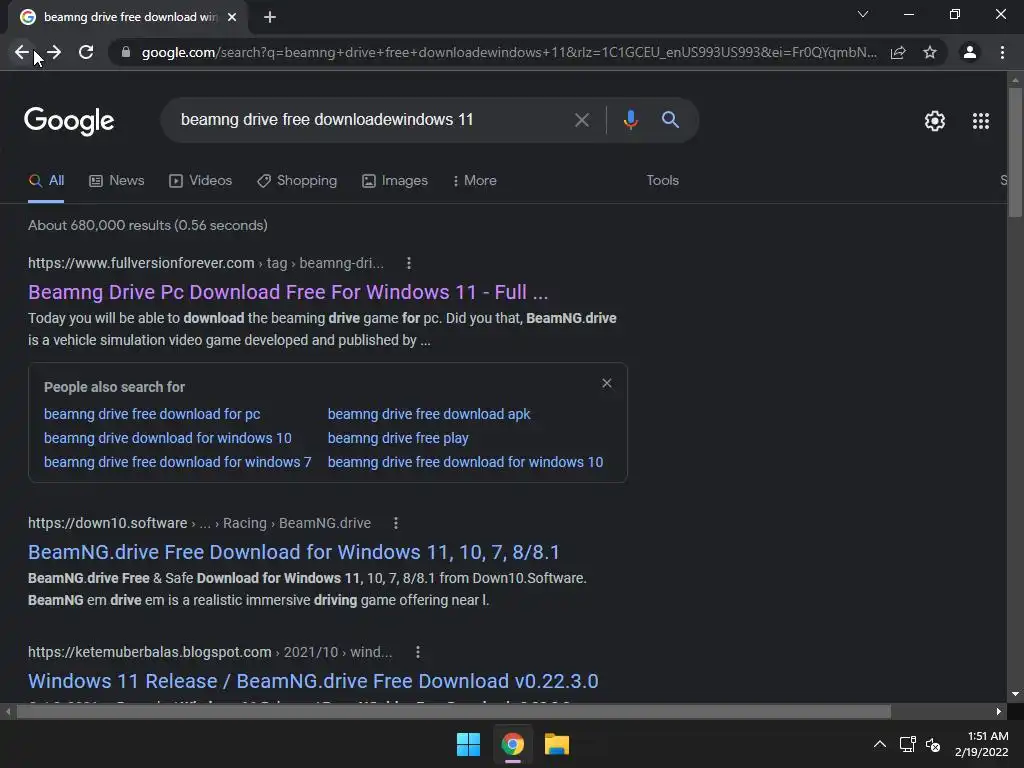Open the taskbar clock showing 1:51 AM

pyautogui.click(x=982, y=744)
